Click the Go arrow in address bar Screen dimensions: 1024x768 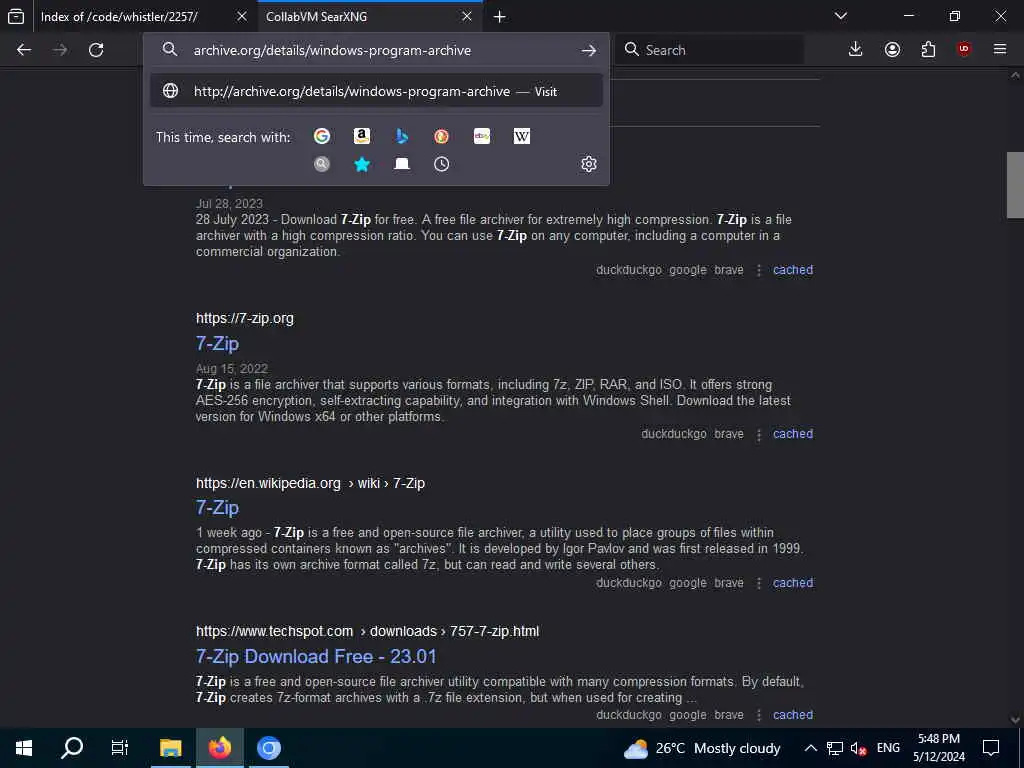[x=588, y=50]
